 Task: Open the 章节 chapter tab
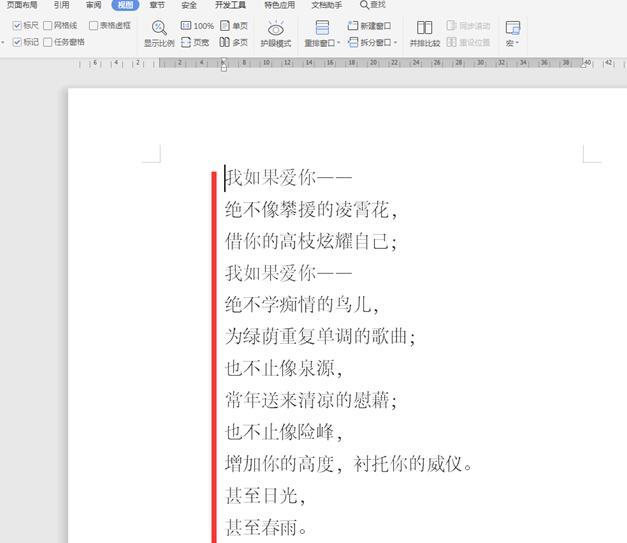[157, 5]
